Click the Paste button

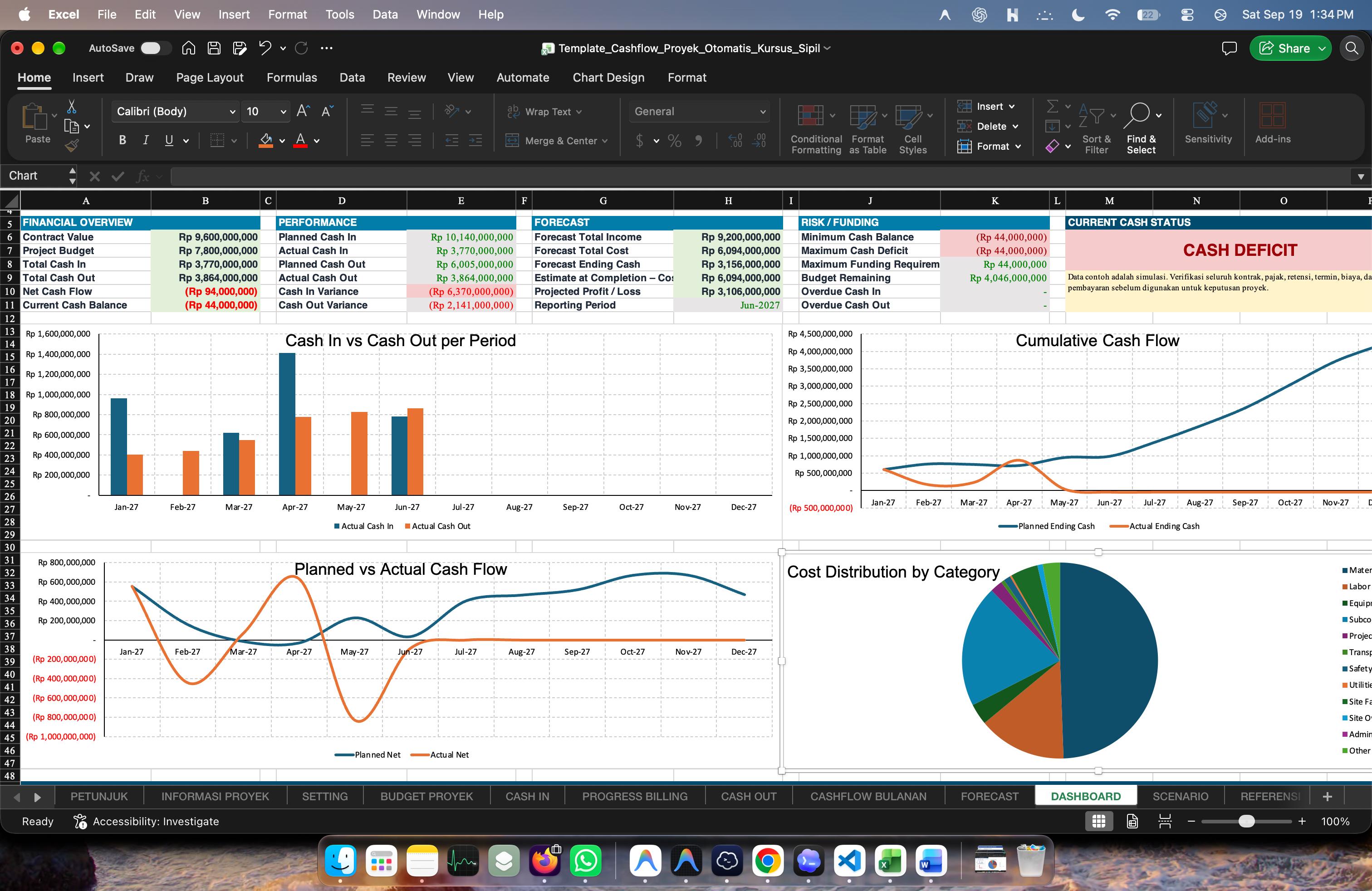point(38,123)
